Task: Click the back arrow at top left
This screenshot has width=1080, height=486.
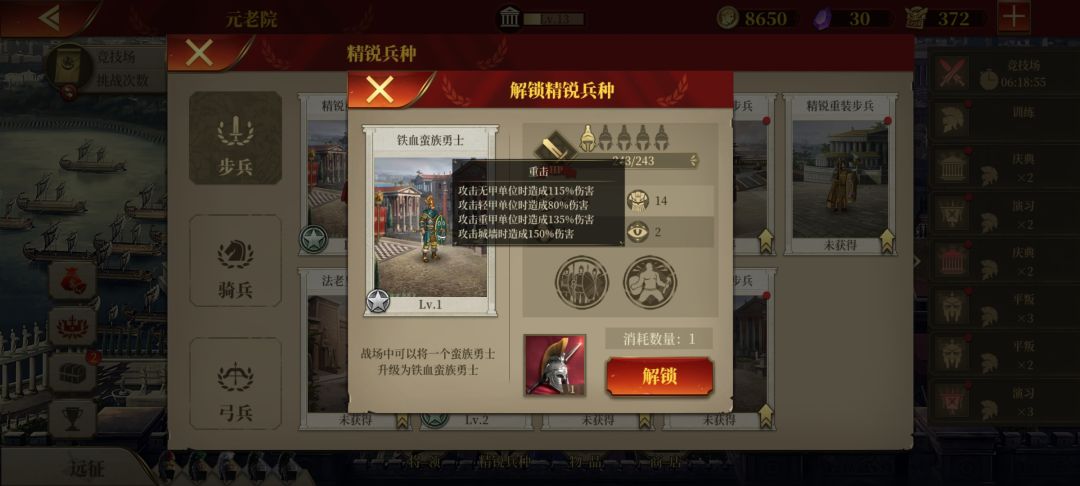Action: tap(48, 17)
